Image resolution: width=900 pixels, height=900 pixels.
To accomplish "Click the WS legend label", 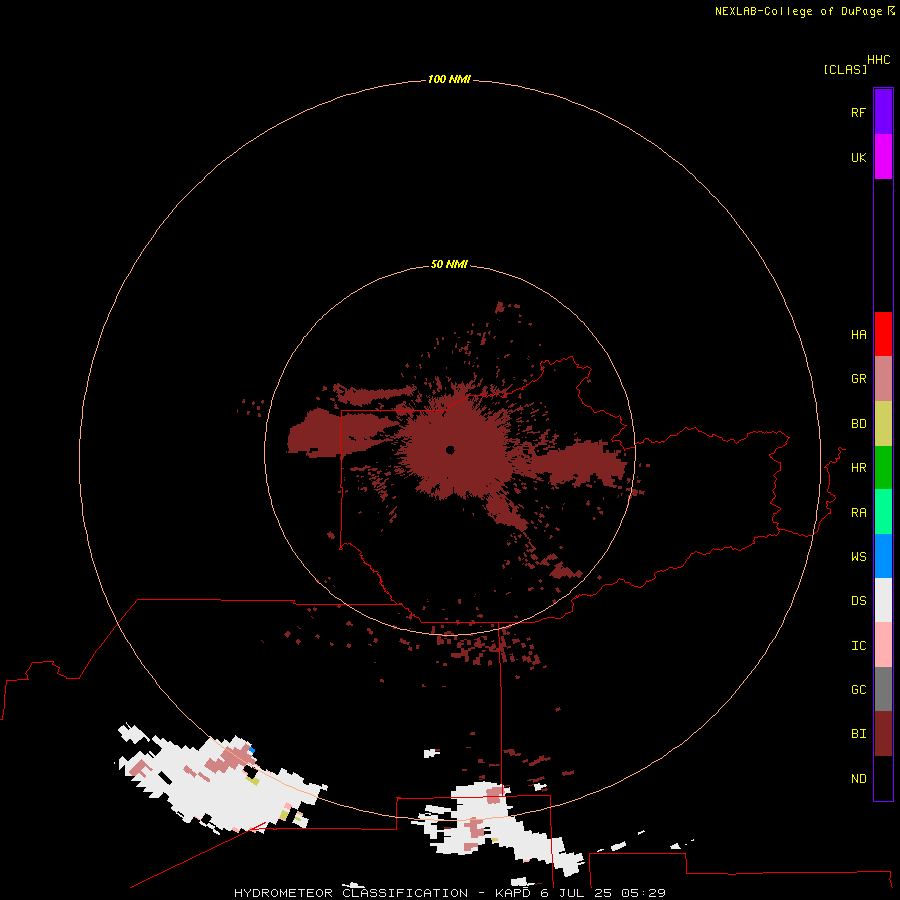I will (858, 556).
